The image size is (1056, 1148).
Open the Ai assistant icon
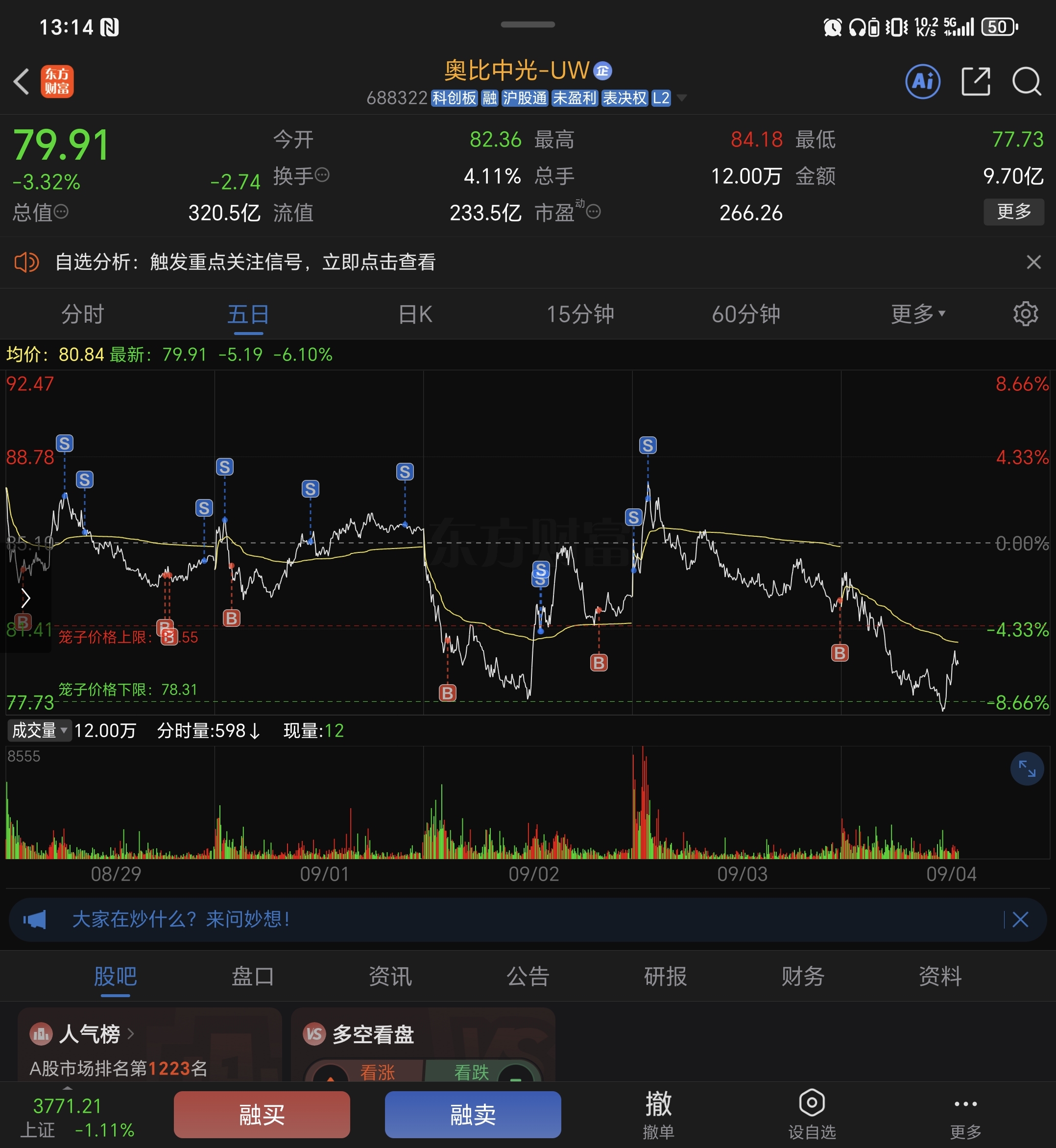pyautogui.click(x=923, y=81)
